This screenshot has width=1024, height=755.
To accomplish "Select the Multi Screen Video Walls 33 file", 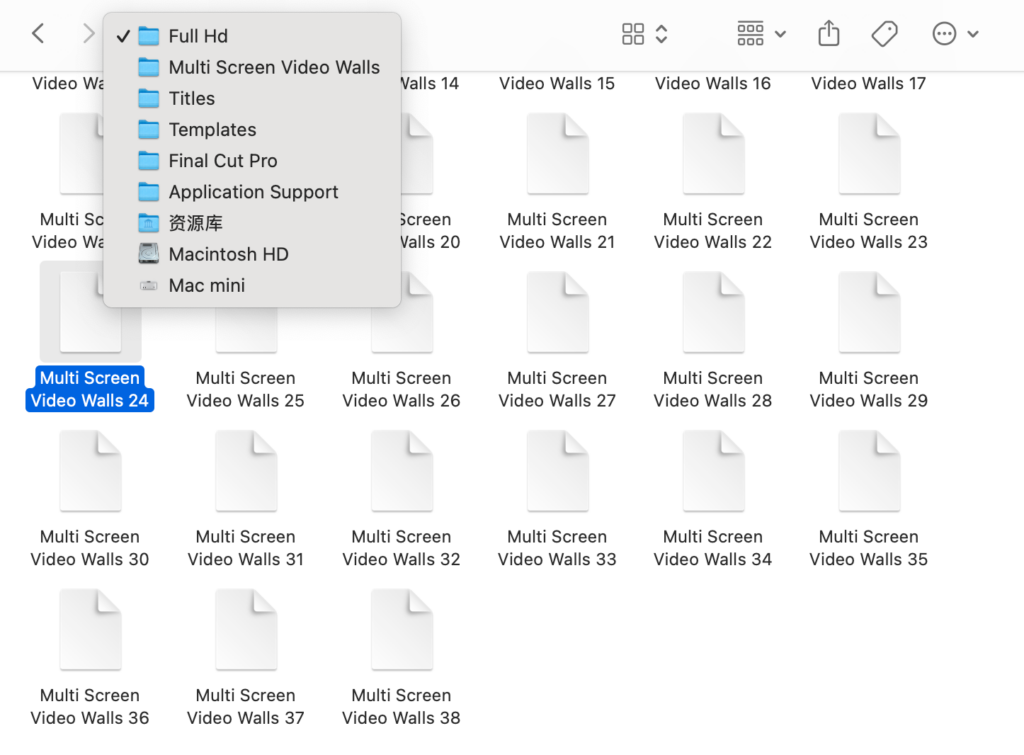I will click(x=557, y=471).
